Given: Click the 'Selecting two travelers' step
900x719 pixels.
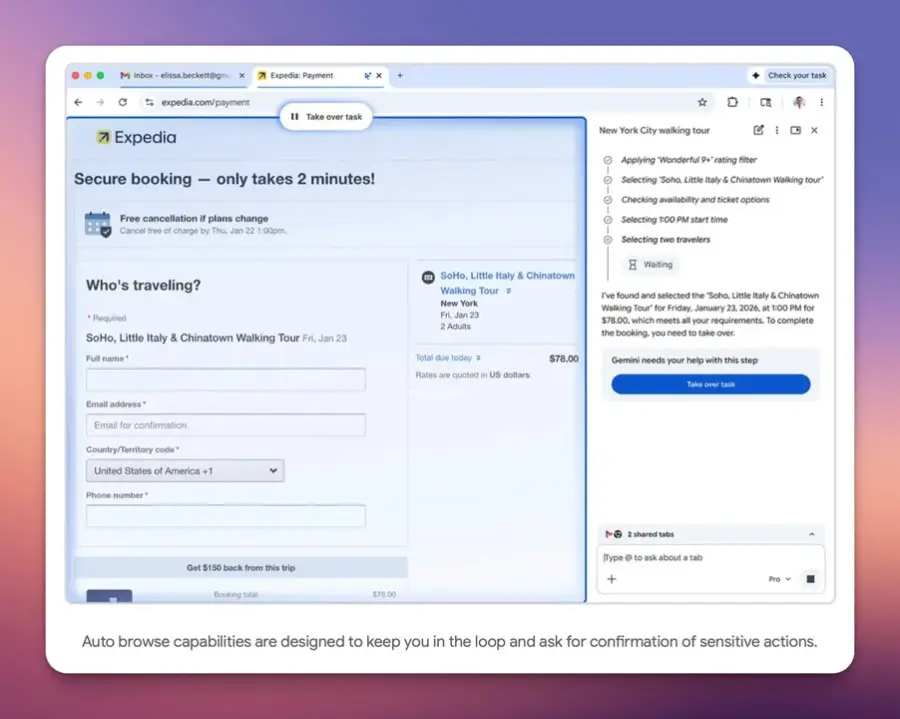Looking at the screenshot, I should tap(665, 239).
